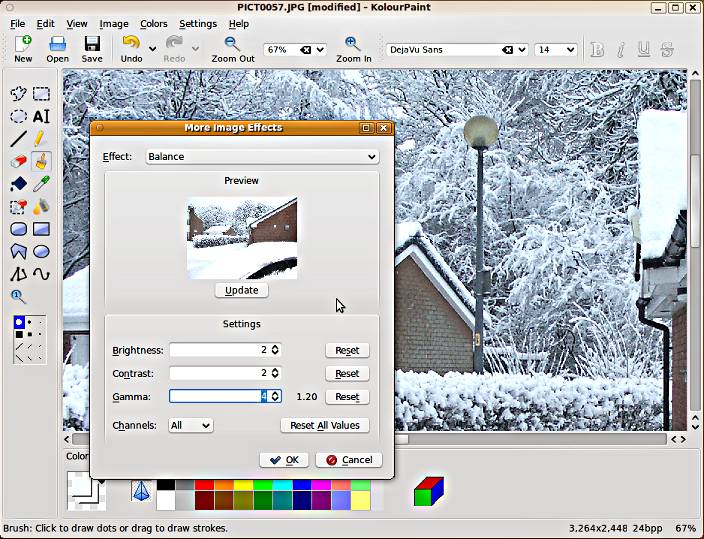Viewport: 704px width, 539px height.
Task: Open the Colors menu
Action: coord(153,23)
